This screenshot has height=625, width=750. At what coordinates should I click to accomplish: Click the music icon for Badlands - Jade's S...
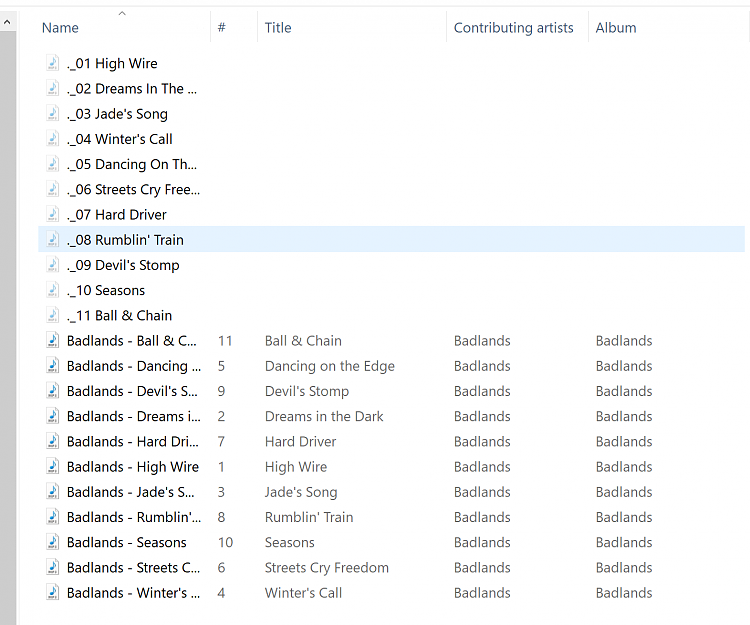pos(53,492)
